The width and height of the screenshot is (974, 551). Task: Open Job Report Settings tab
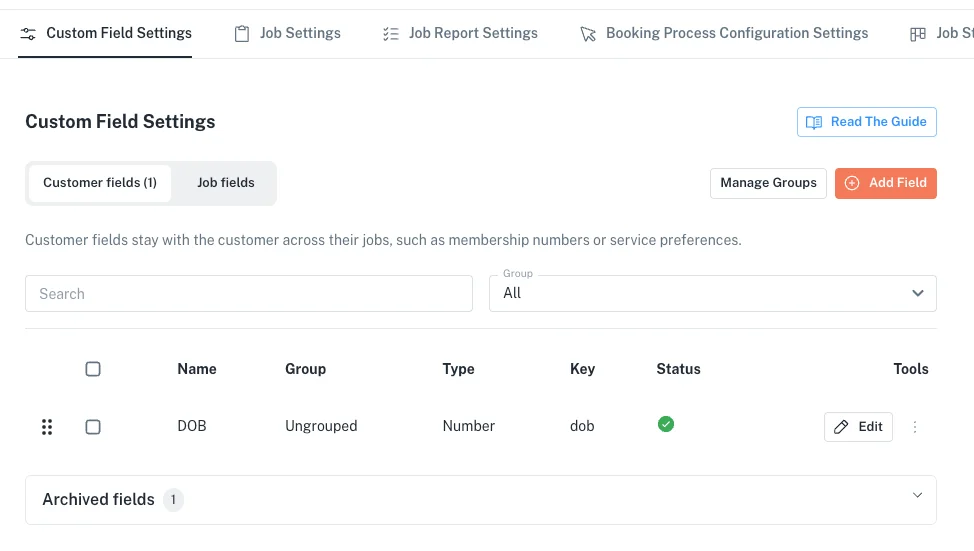(x=460, y=34)
